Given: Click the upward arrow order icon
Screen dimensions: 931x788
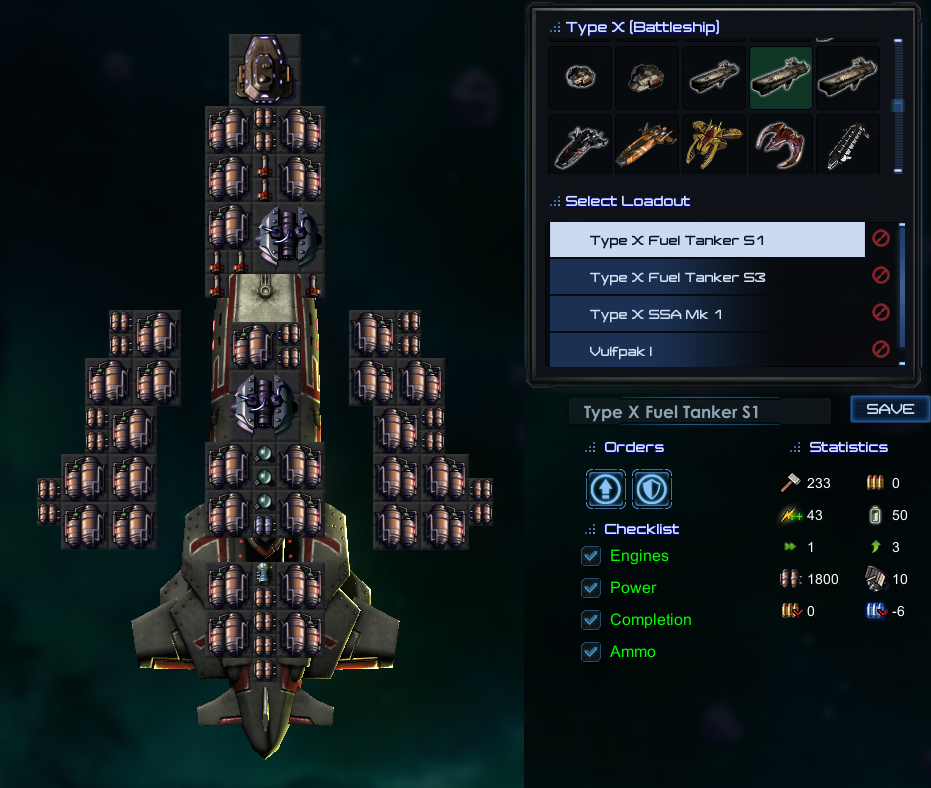Looking at the screenshot, I should [x=606, y=489].
